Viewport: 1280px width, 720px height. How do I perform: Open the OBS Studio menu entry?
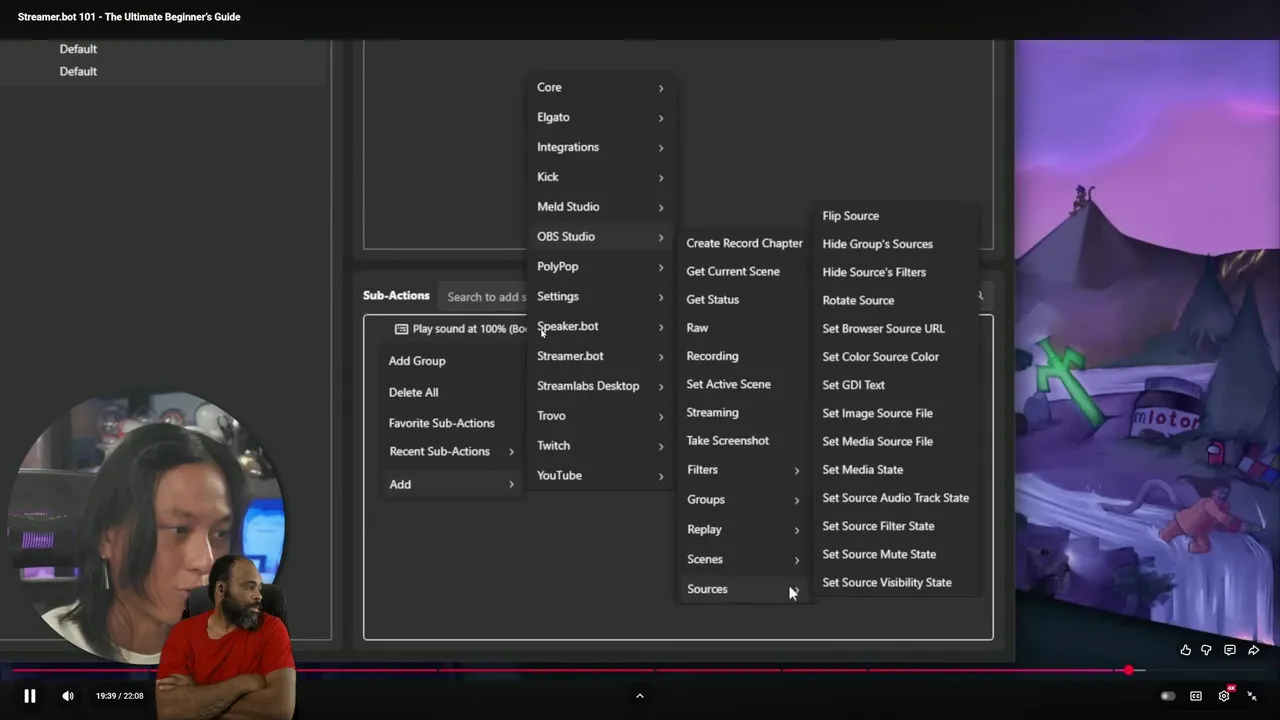coord(600,237)
